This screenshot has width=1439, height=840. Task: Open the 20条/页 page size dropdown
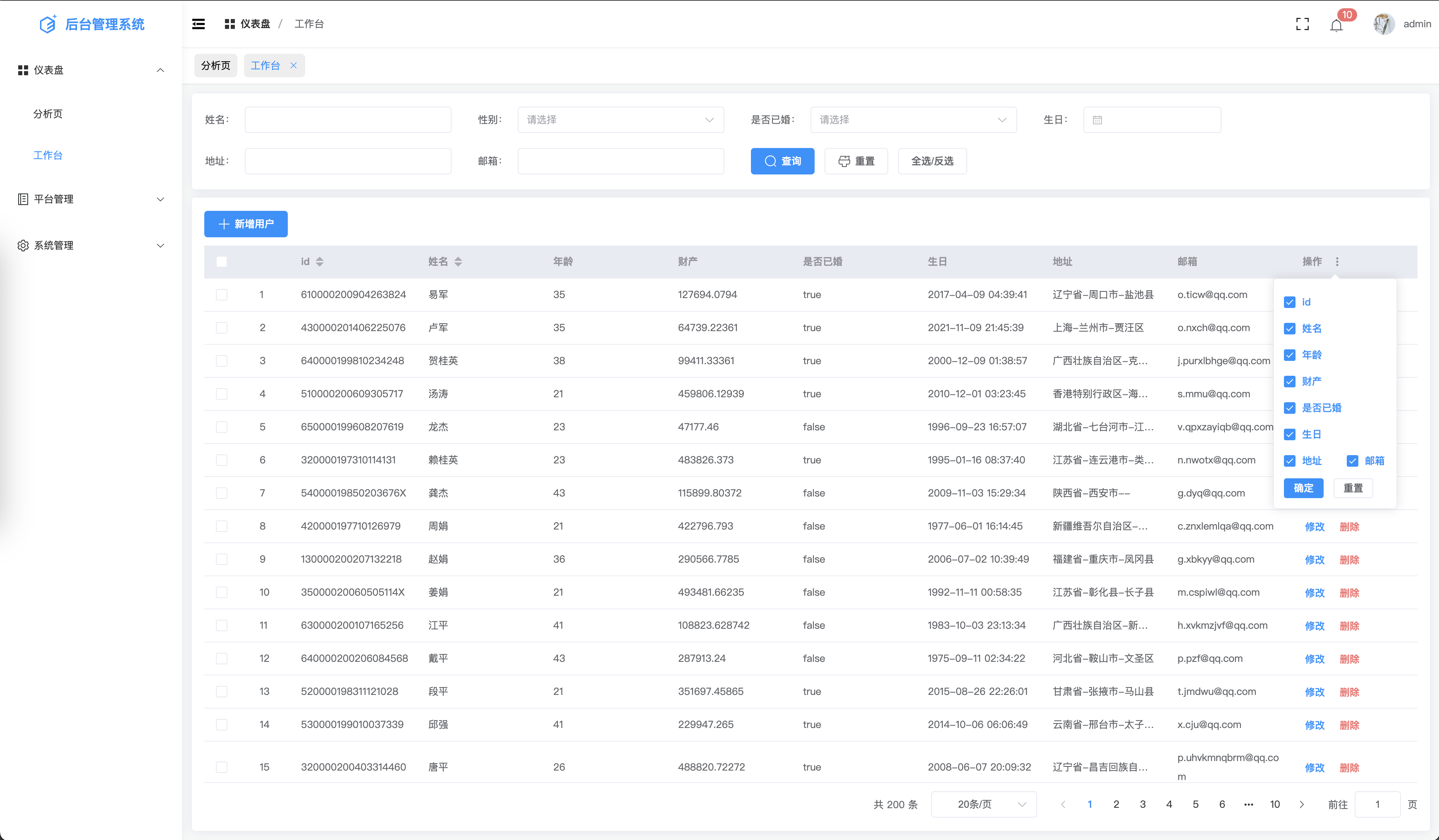point(983,804)
